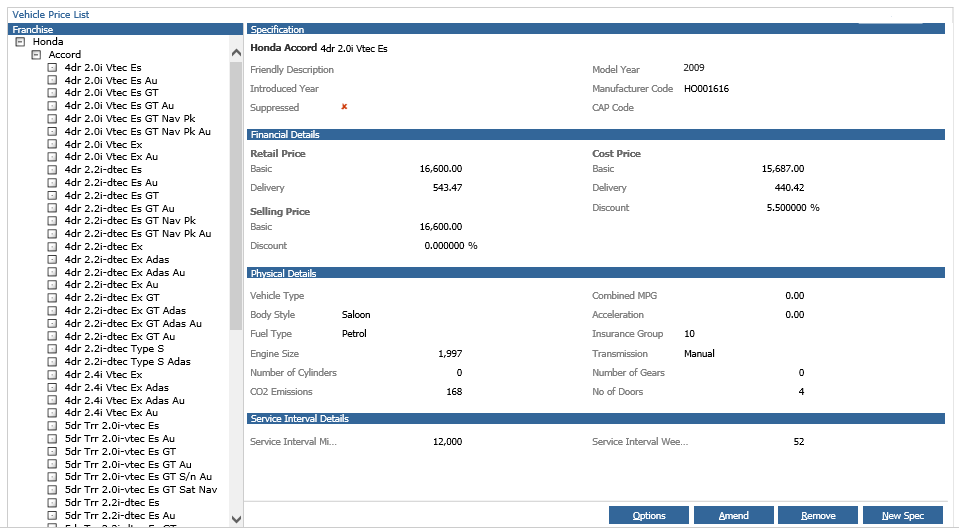
Task: Click node icon beside 4dr 2.2i-dtec Ex Adas
Action: (53, 259)
